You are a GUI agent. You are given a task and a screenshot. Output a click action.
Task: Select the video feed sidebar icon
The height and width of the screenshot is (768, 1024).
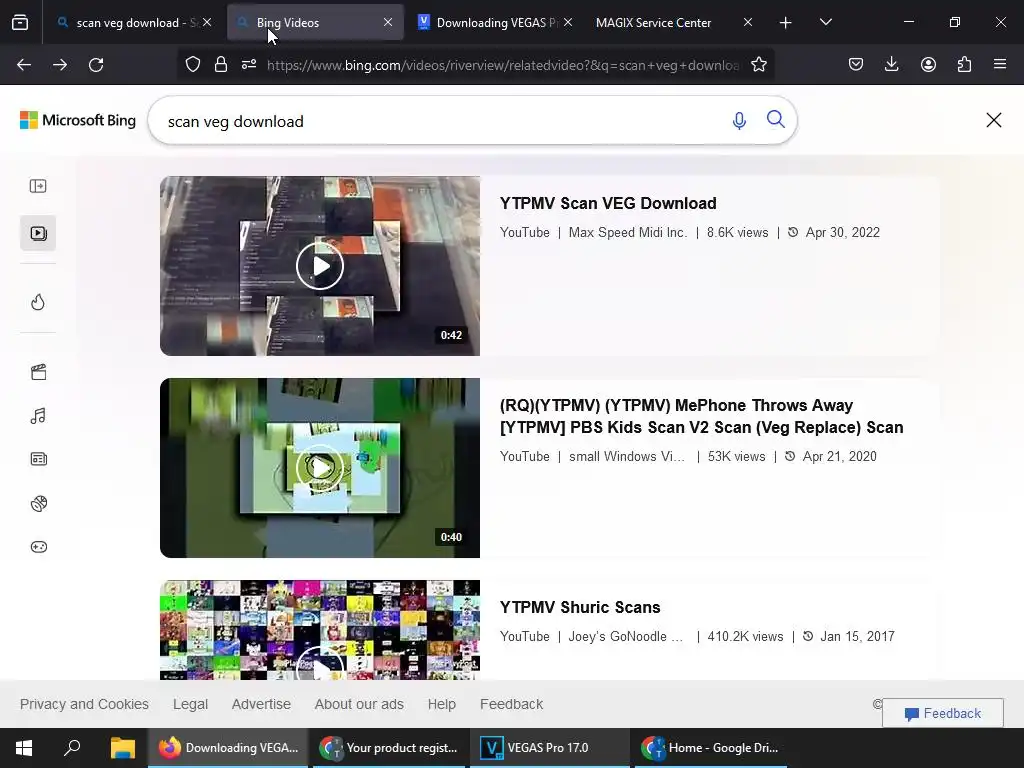click(x=38, y=233)
